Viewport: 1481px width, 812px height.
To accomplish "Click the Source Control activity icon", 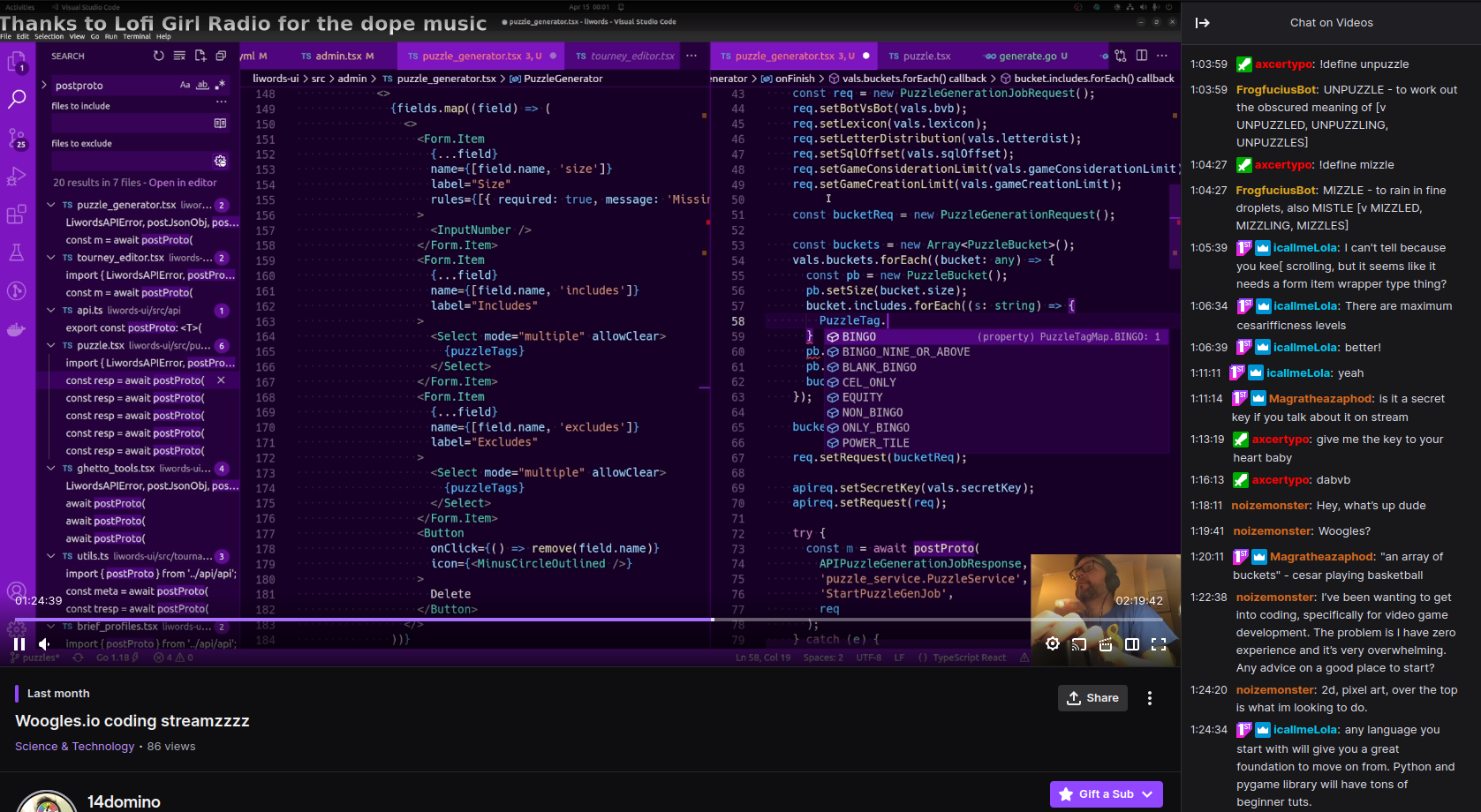I will 17,139.
